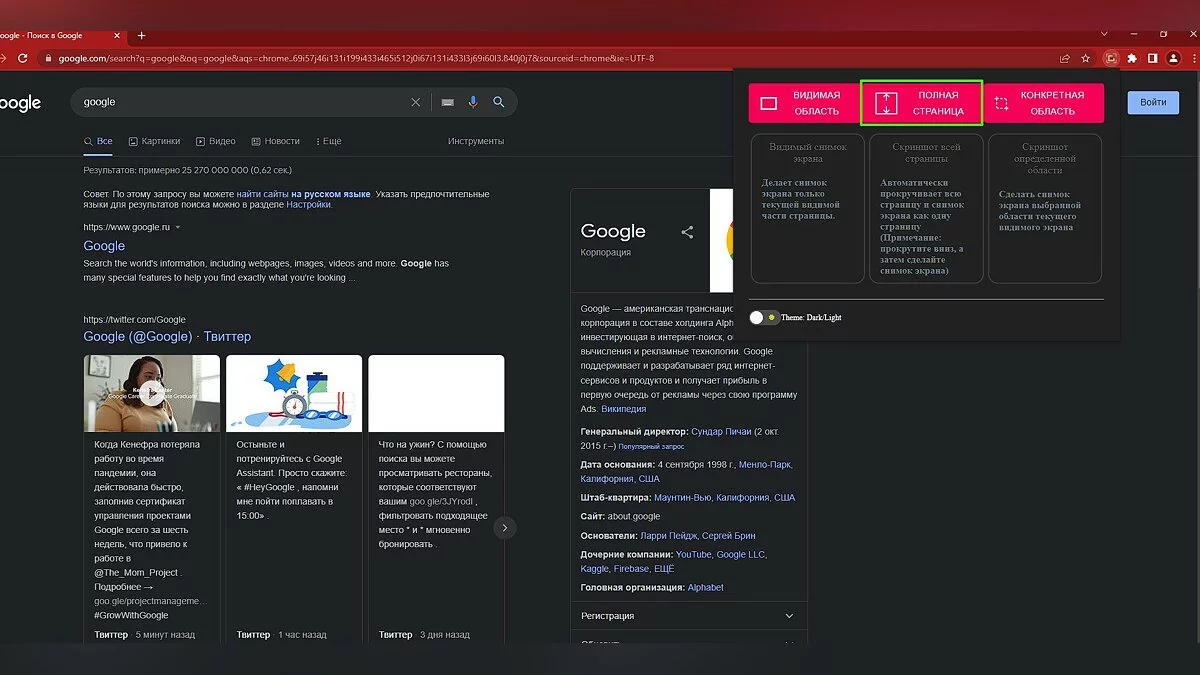
Task: Toggle the Dark/Light theme switch
Action: (764, 317)
